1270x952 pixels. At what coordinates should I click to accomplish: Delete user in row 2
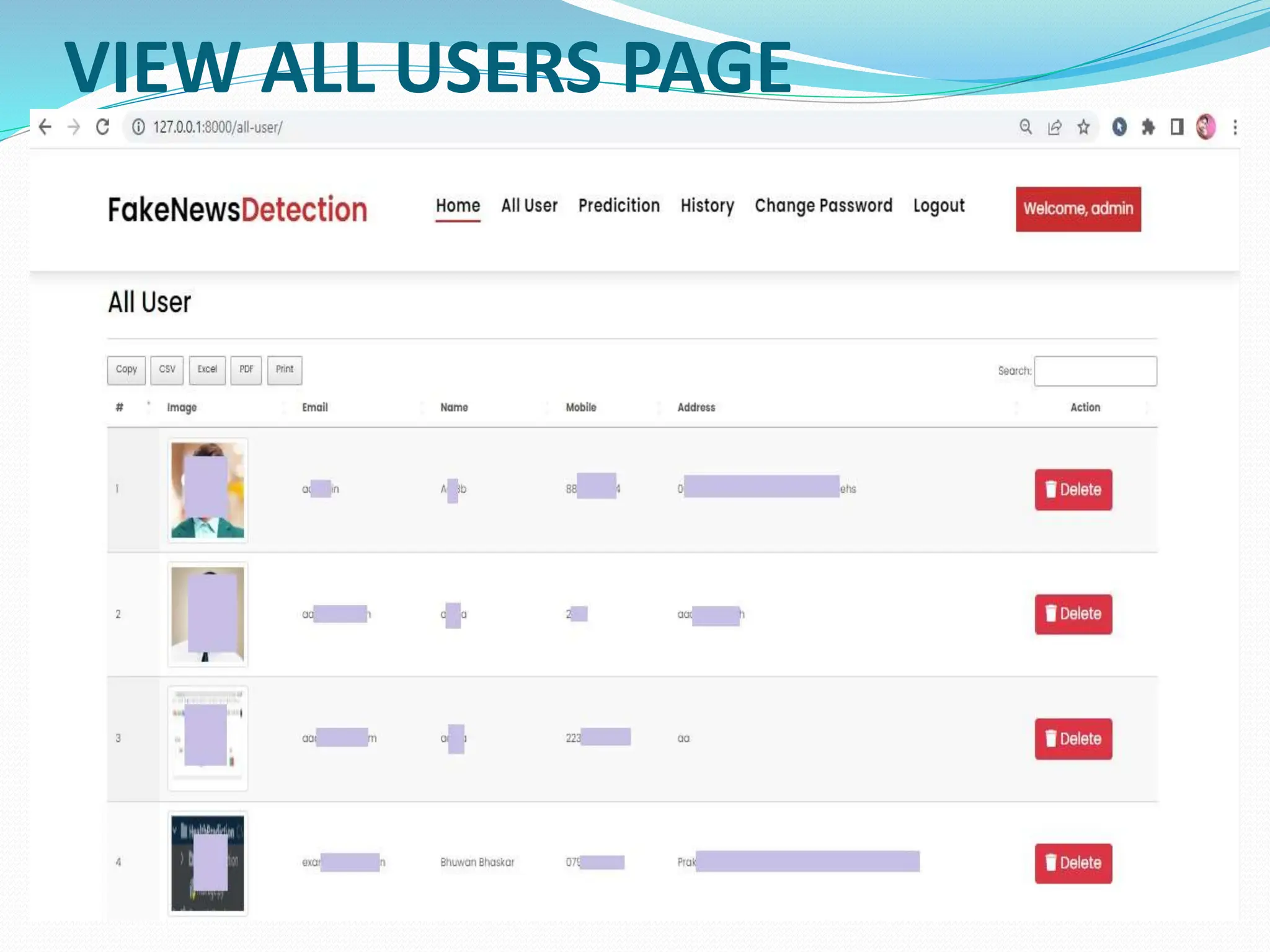[1073, 614]
